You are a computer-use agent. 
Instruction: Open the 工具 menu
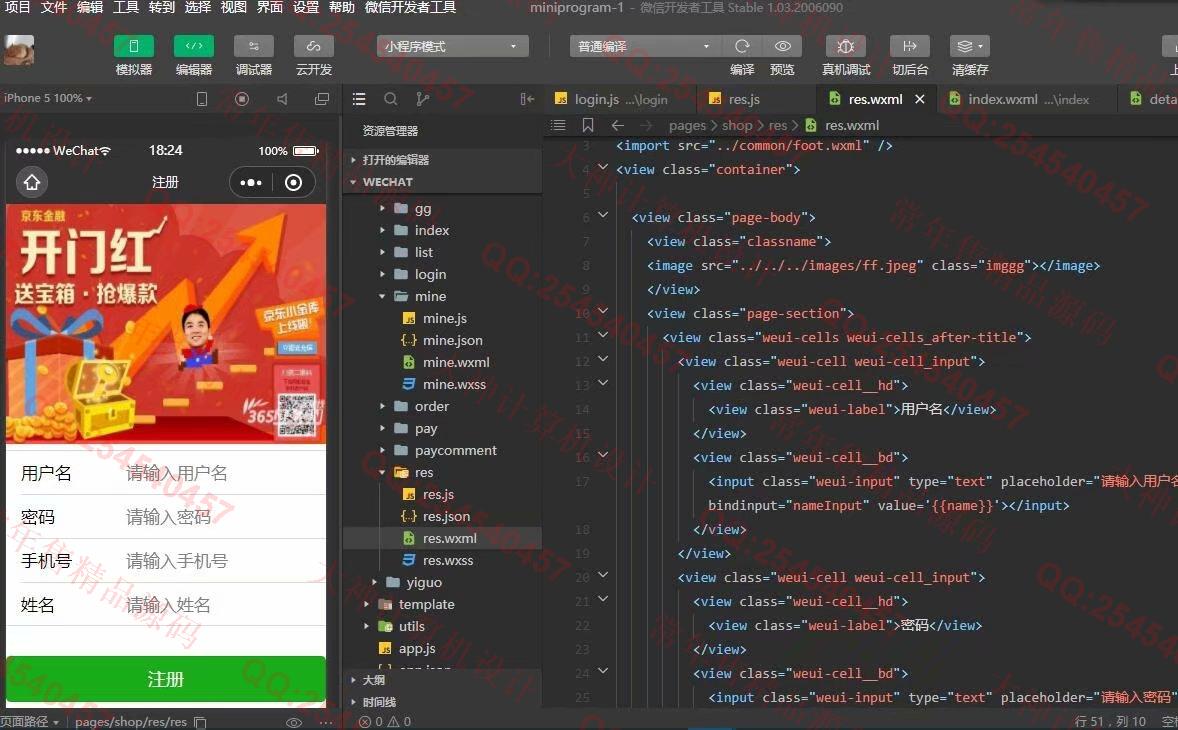pos(125,8)
